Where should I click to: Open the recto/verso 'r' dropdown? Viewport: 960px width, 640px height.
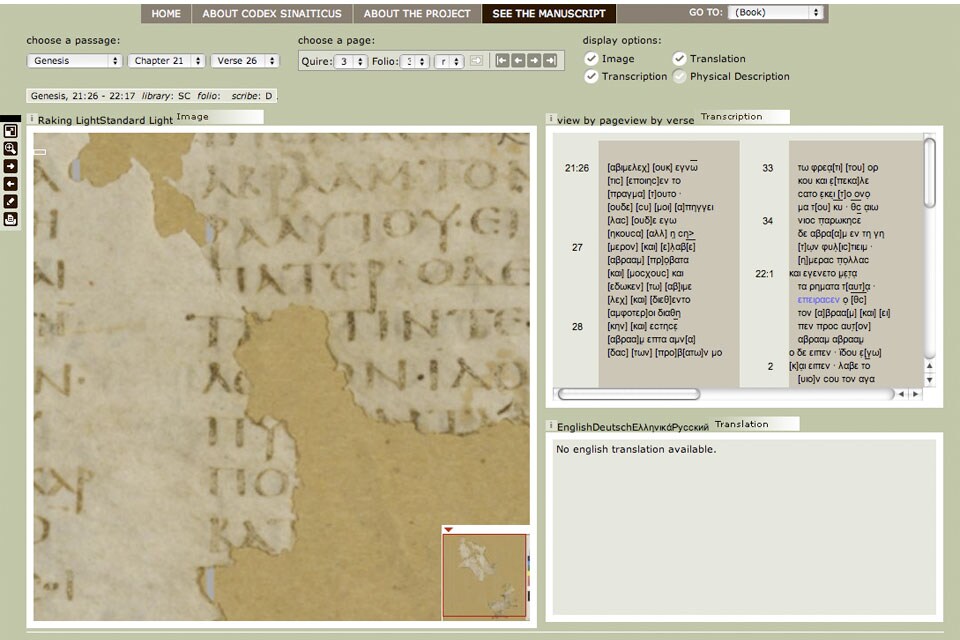click(448, 61)
